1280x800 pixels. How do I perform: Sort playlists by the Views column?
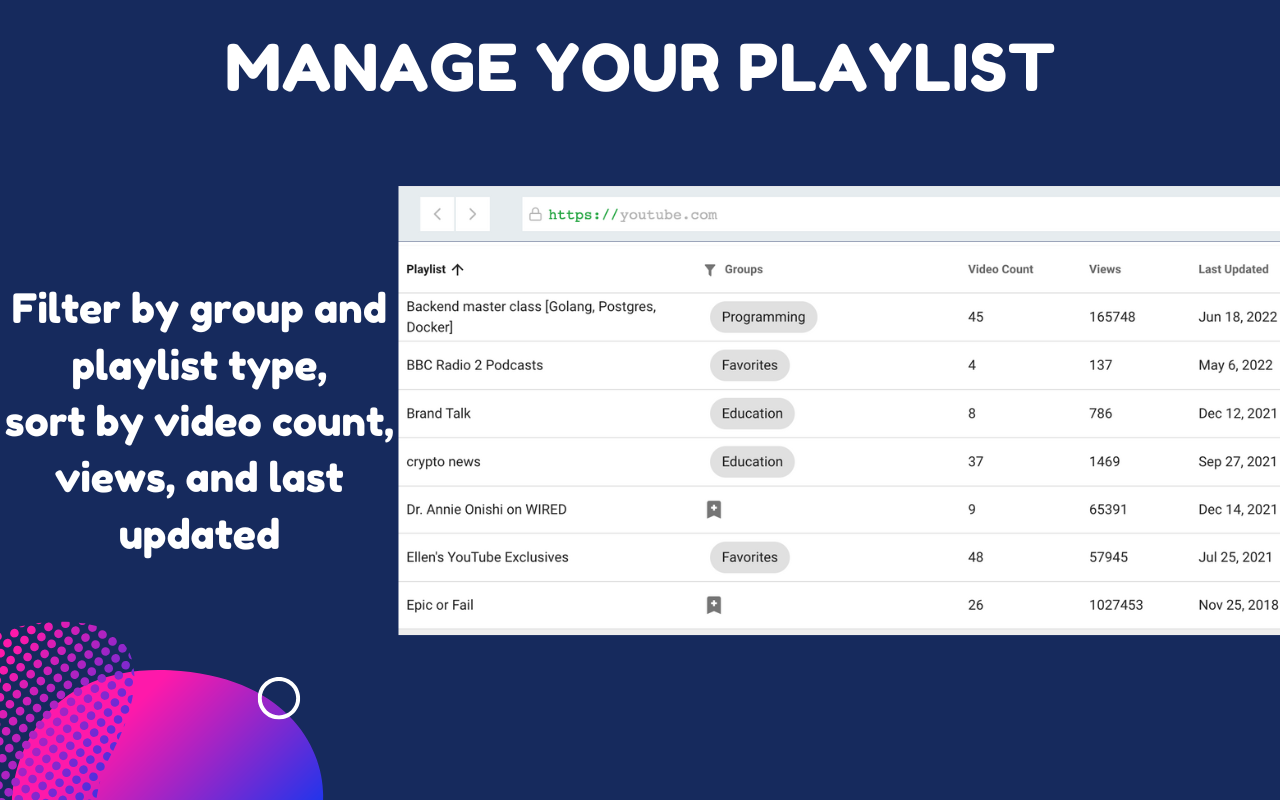point(1104,269)
